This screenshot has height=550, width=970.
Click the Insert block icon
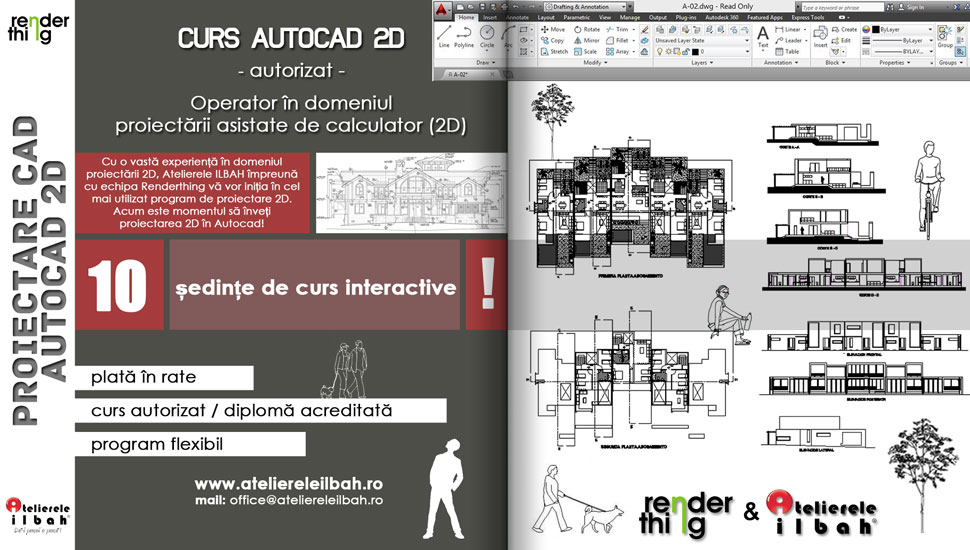pos(820,36)
